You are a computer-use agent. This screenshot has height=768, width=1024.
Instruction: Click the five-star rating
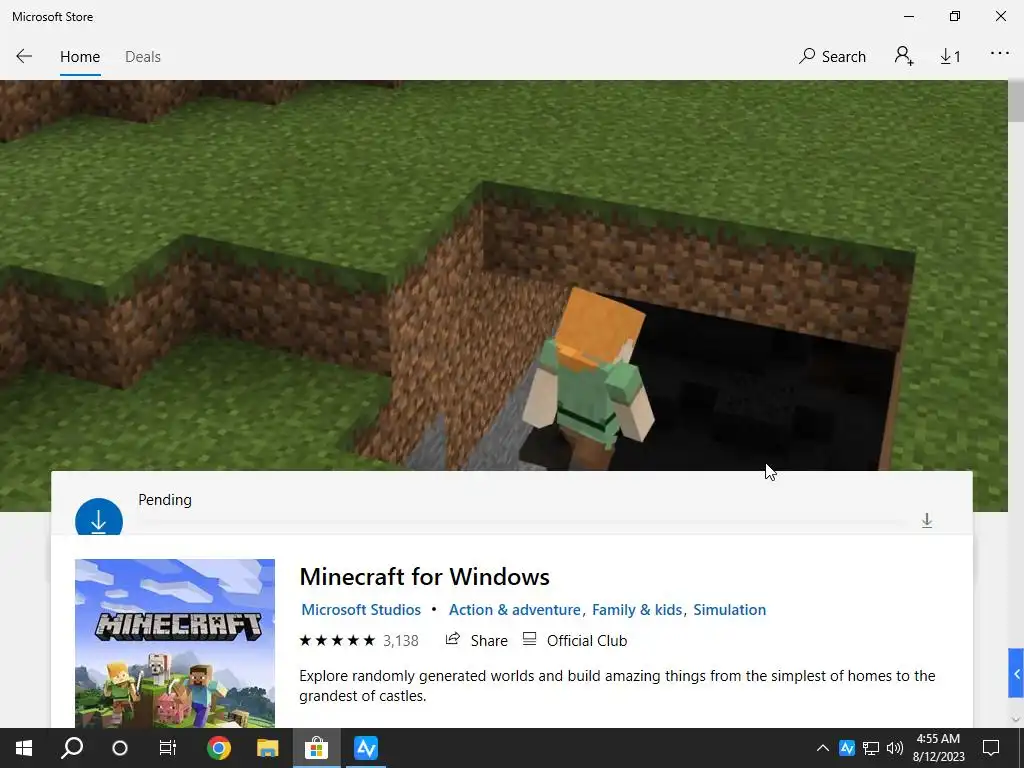coord(337,640)
